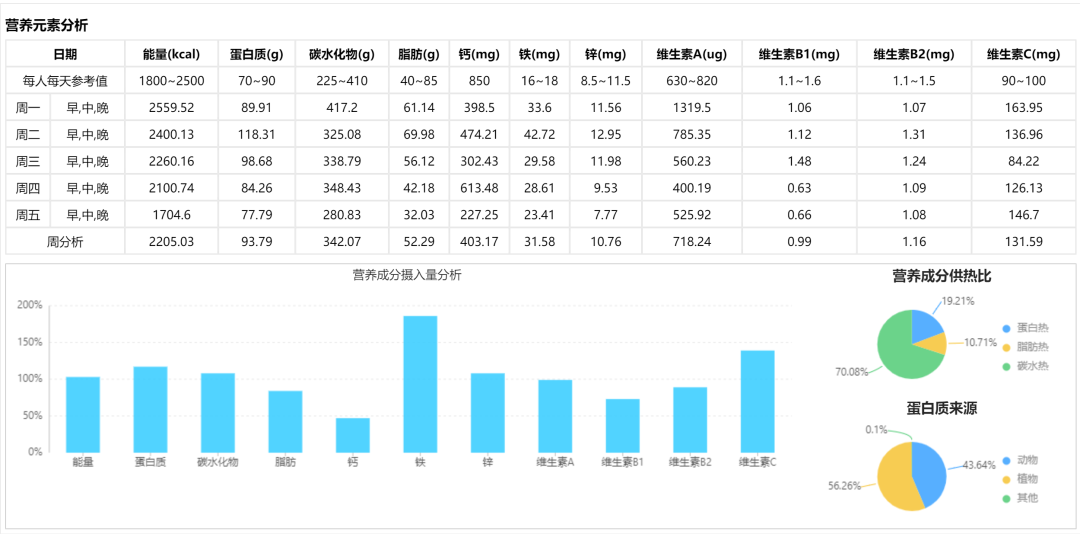The image size is (1080, 534).
Task: Click the 锌 bar in the chart
Action: click(x=488, y=413)
